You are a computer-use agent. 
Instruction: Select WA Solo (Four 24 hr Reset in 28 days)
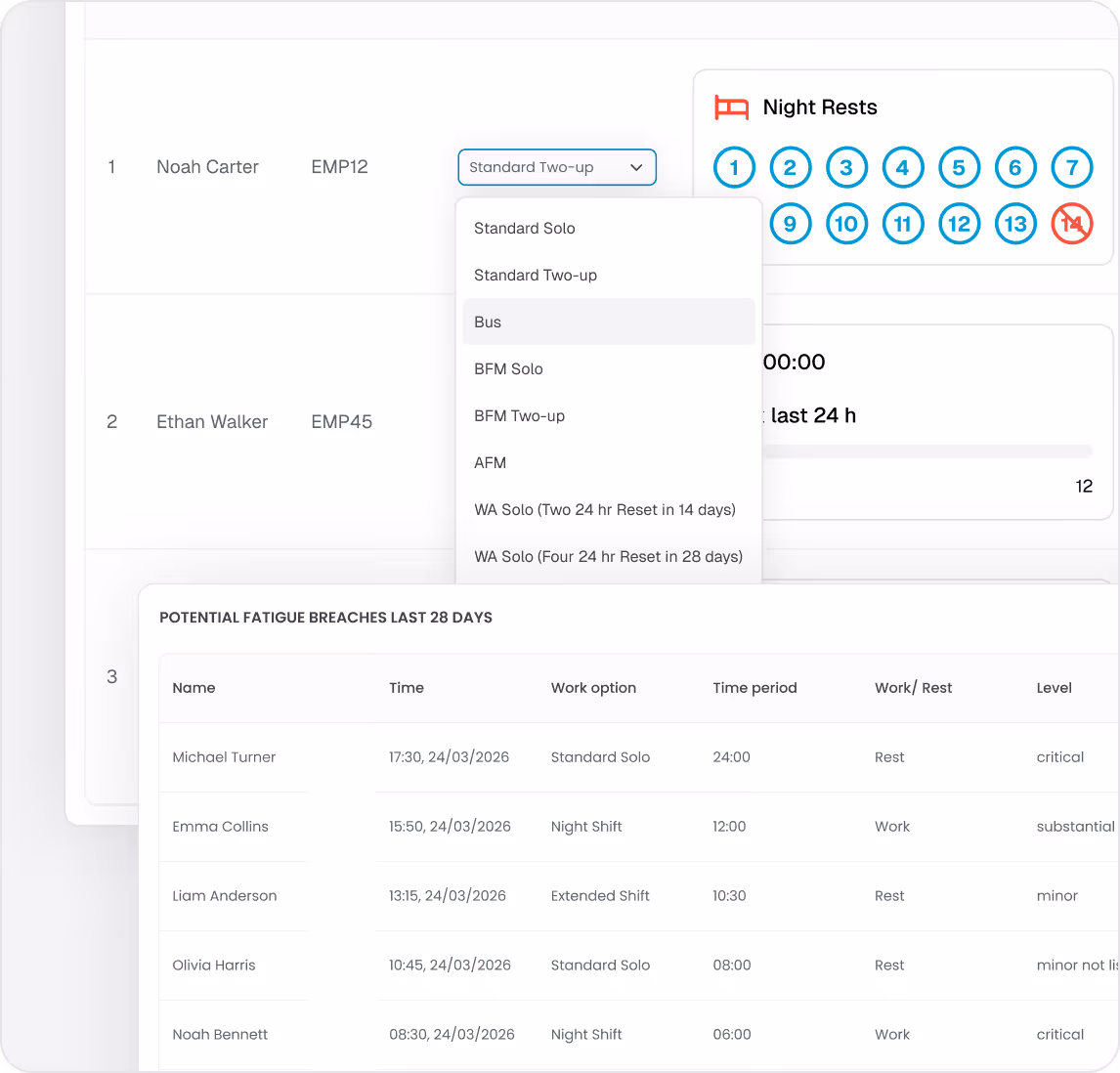pos(609,556)
